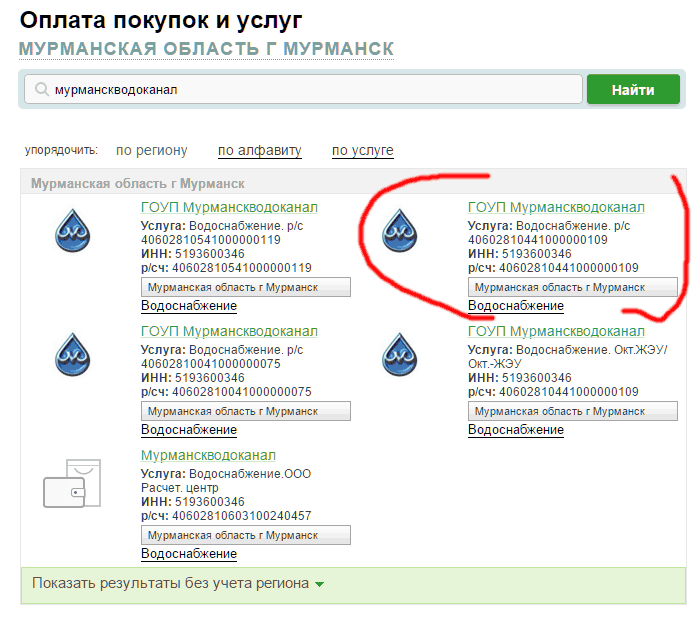This screenshot has width=700, height=618.
Task: Click Водоснабжение link under Окт.ЖЭУ listing
Action: point(516,430)
